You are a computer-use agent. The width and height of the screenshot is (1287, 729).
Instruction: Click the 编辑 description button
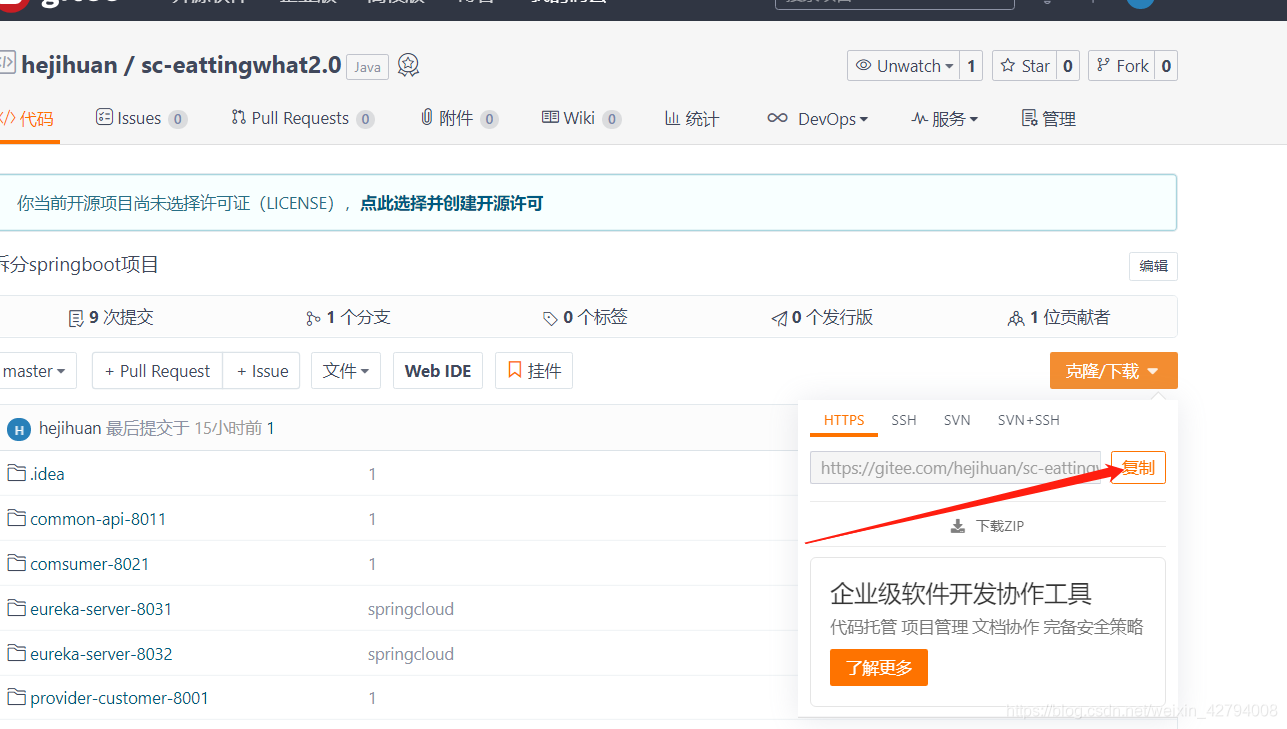click(1153, 266)
